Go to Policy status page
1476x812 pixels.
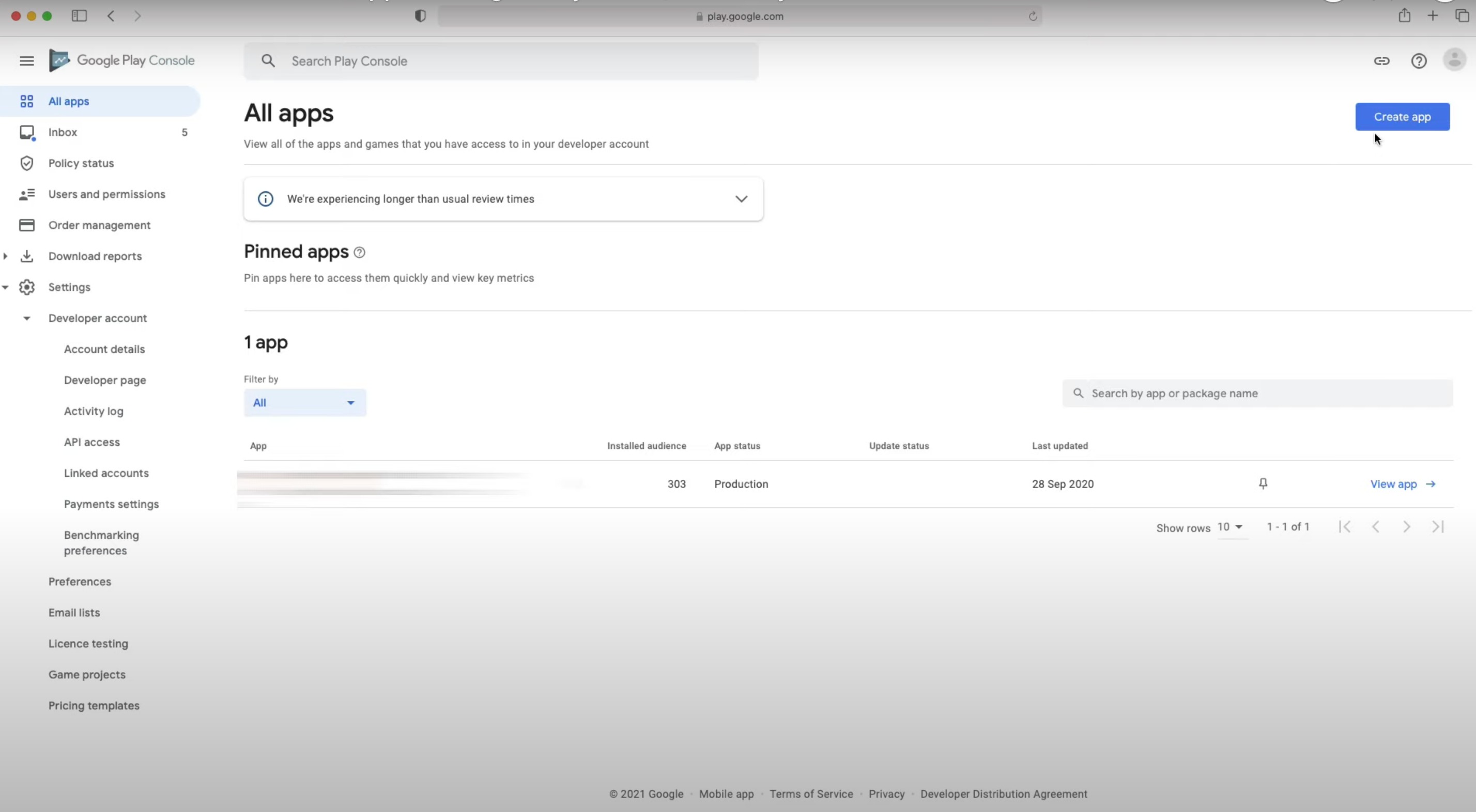tap(81, 163)
